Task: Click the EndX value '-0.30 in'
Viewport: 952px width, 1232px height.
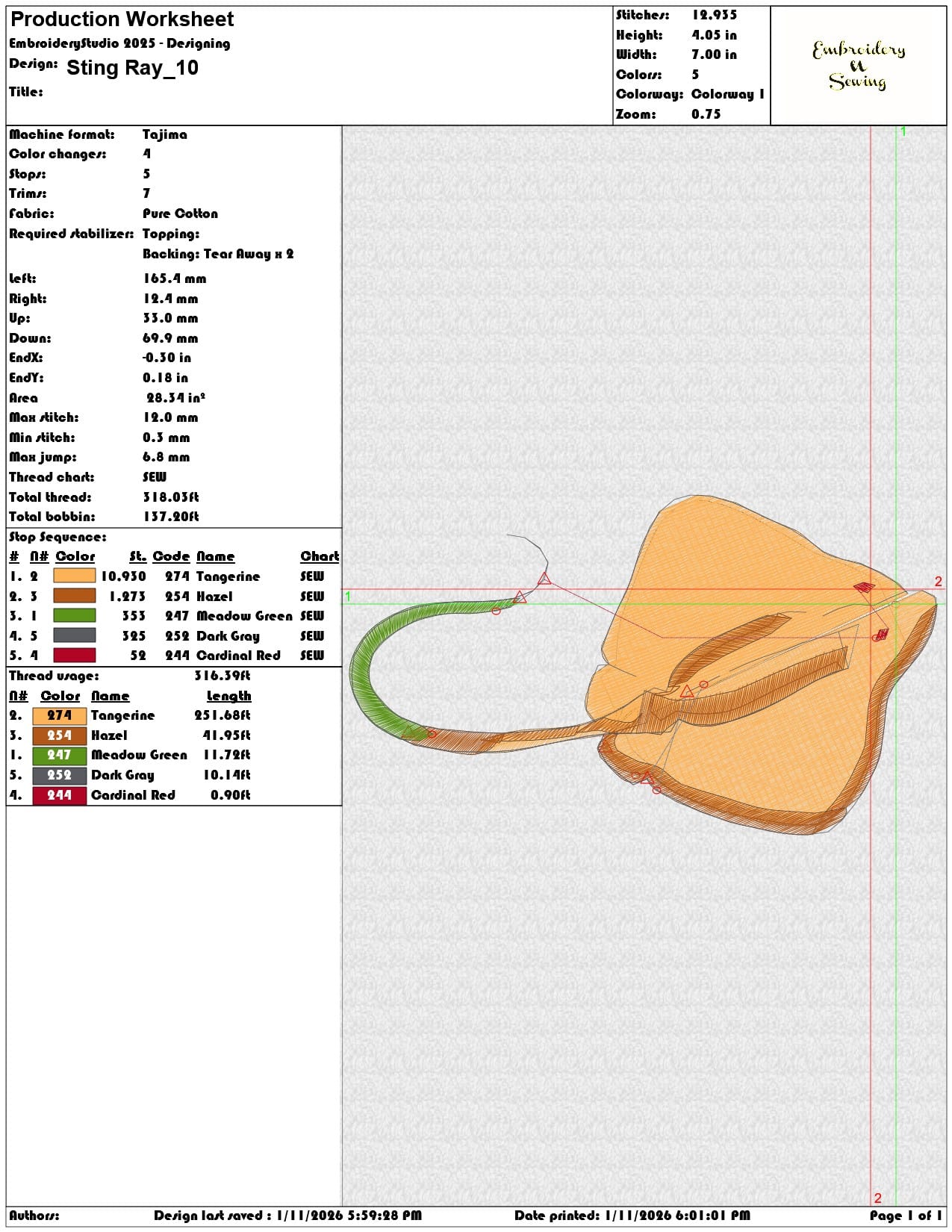Action: click(167, 358)
